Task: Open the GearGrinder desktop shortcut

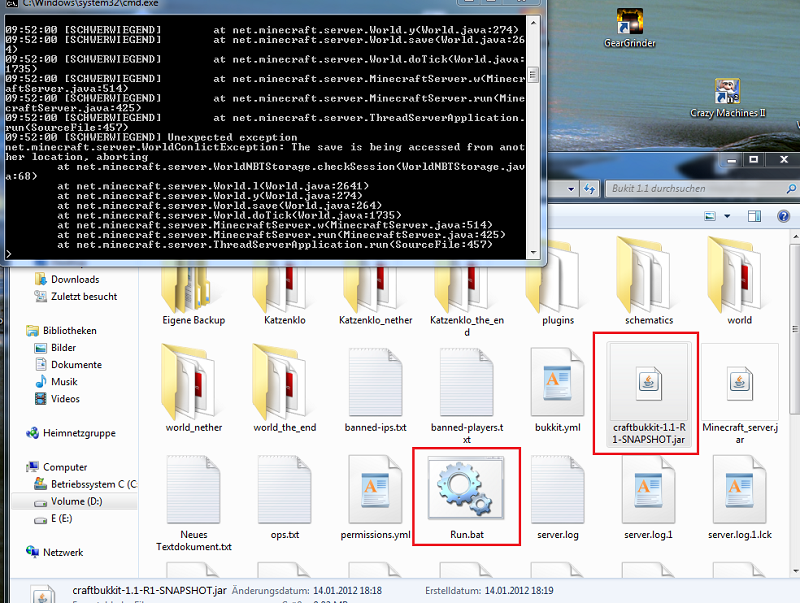Action: click(630, 28)
